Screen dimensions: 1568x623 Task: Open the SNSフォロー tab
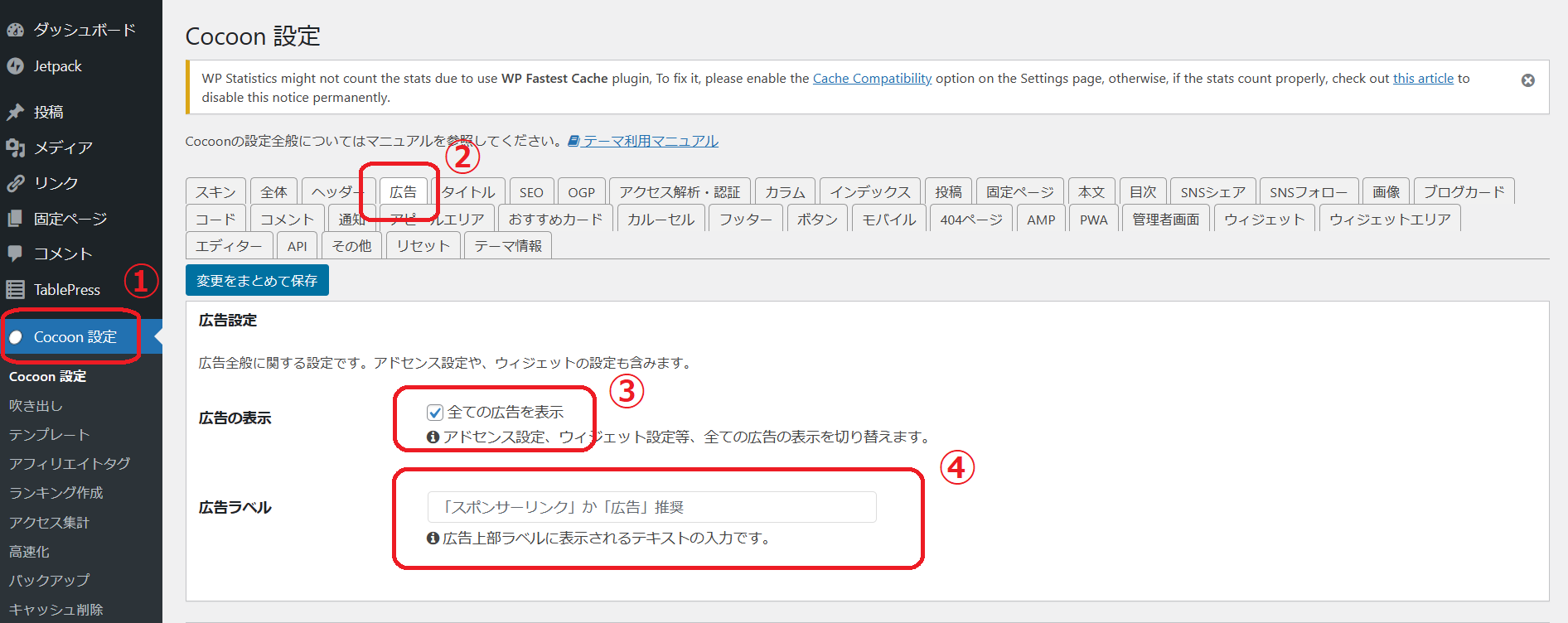1309,191
